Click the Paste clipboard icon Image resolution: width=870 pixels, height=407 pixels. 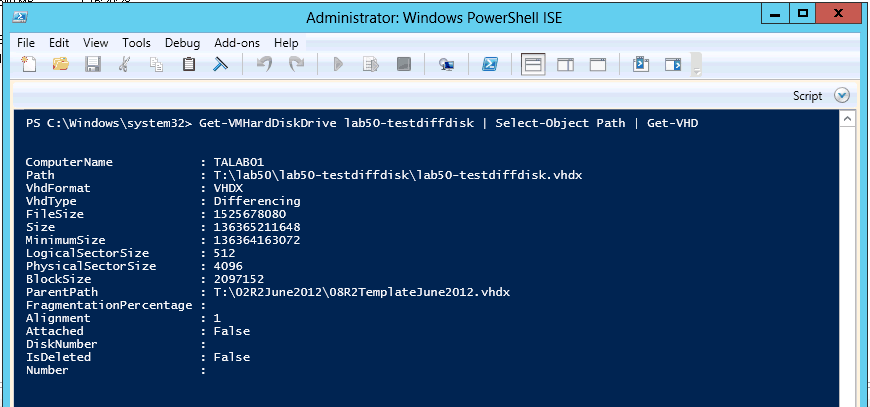pos(189,65)
